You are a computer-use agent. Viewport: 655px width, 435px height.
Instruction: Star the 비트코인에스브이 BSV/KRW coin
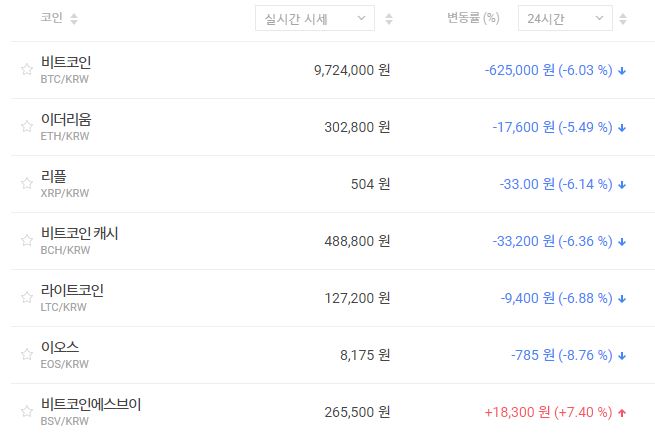point(27,412)
